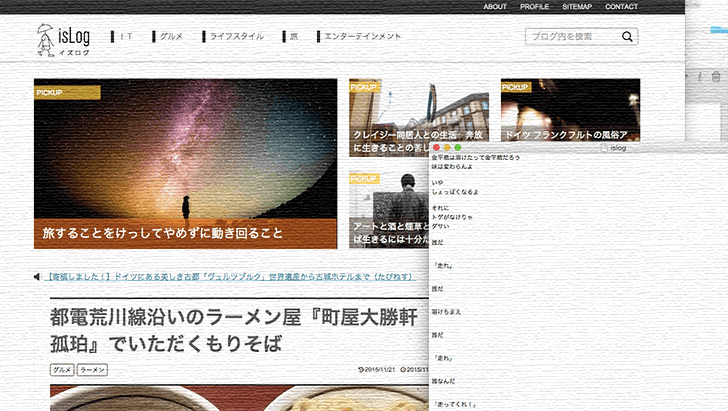Screen dimensions: 728x411
Task: Click line それに in islog window
Action: [x=440, y=208]
